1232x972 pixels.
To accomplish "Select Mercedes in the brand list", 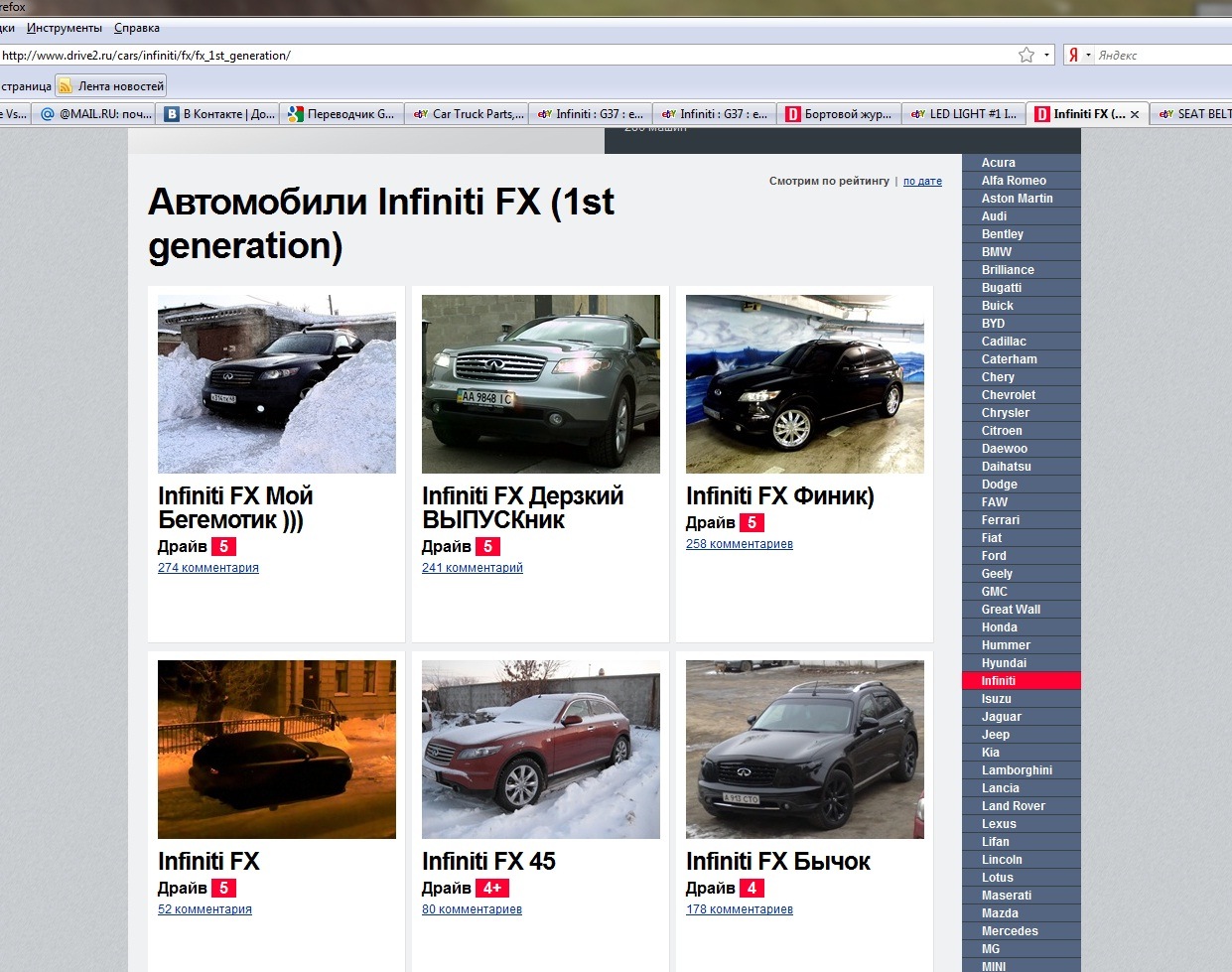I will coord(1022,931).
